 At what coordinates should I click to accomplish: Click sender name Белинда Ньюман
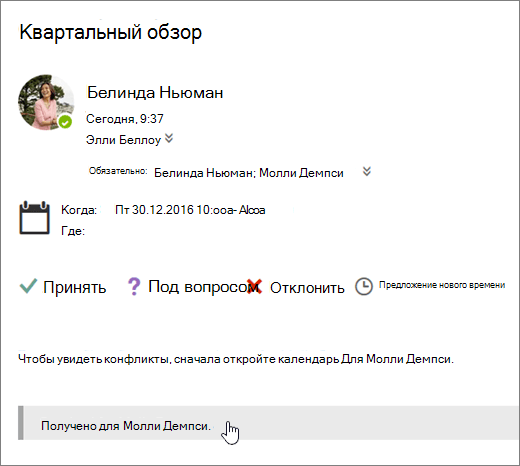(155, 92)
